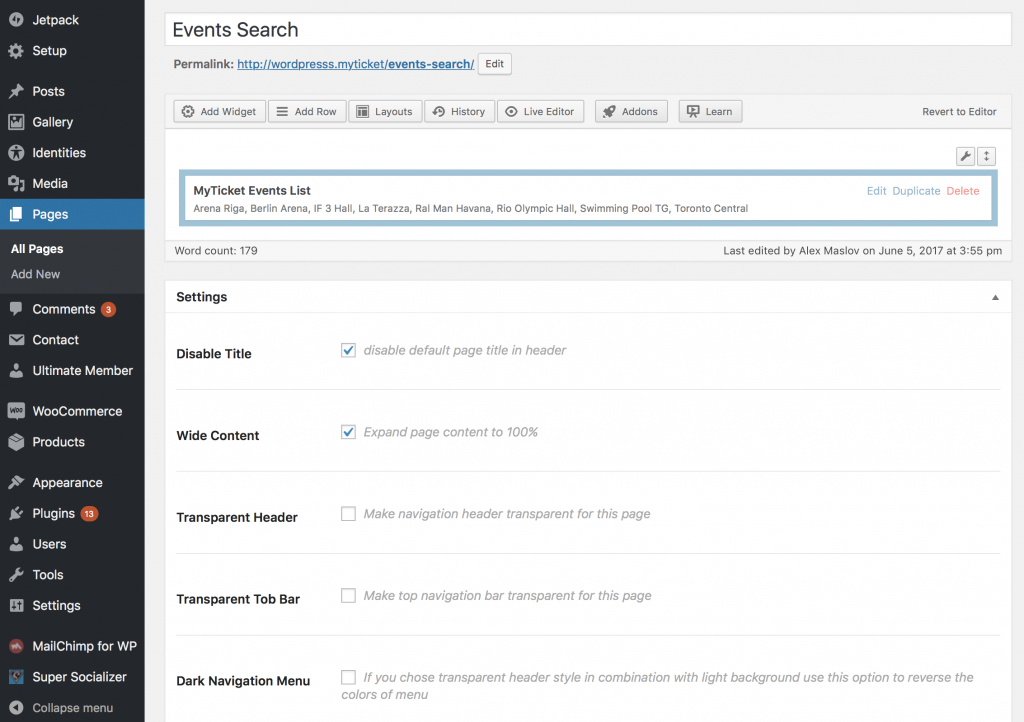Click the Super Socializer icon
This screenshot has width=1024, height=722.
click(x=16, y=676)
